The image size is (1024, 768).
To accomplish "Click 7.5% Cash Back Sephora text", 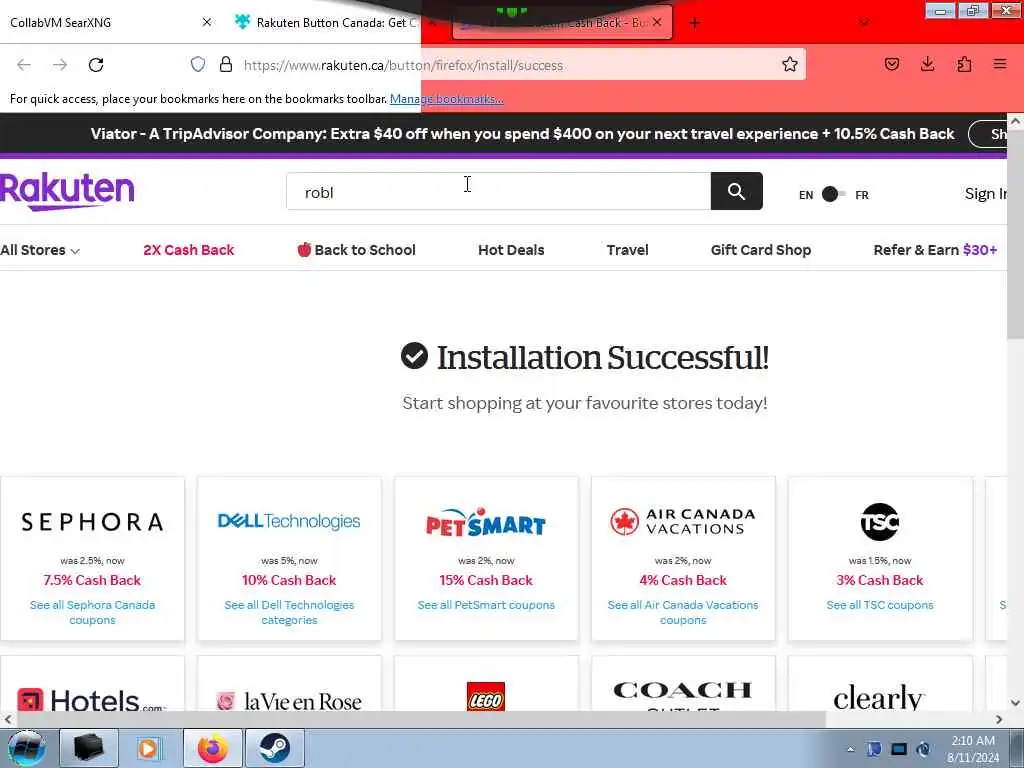I will 92,580.
